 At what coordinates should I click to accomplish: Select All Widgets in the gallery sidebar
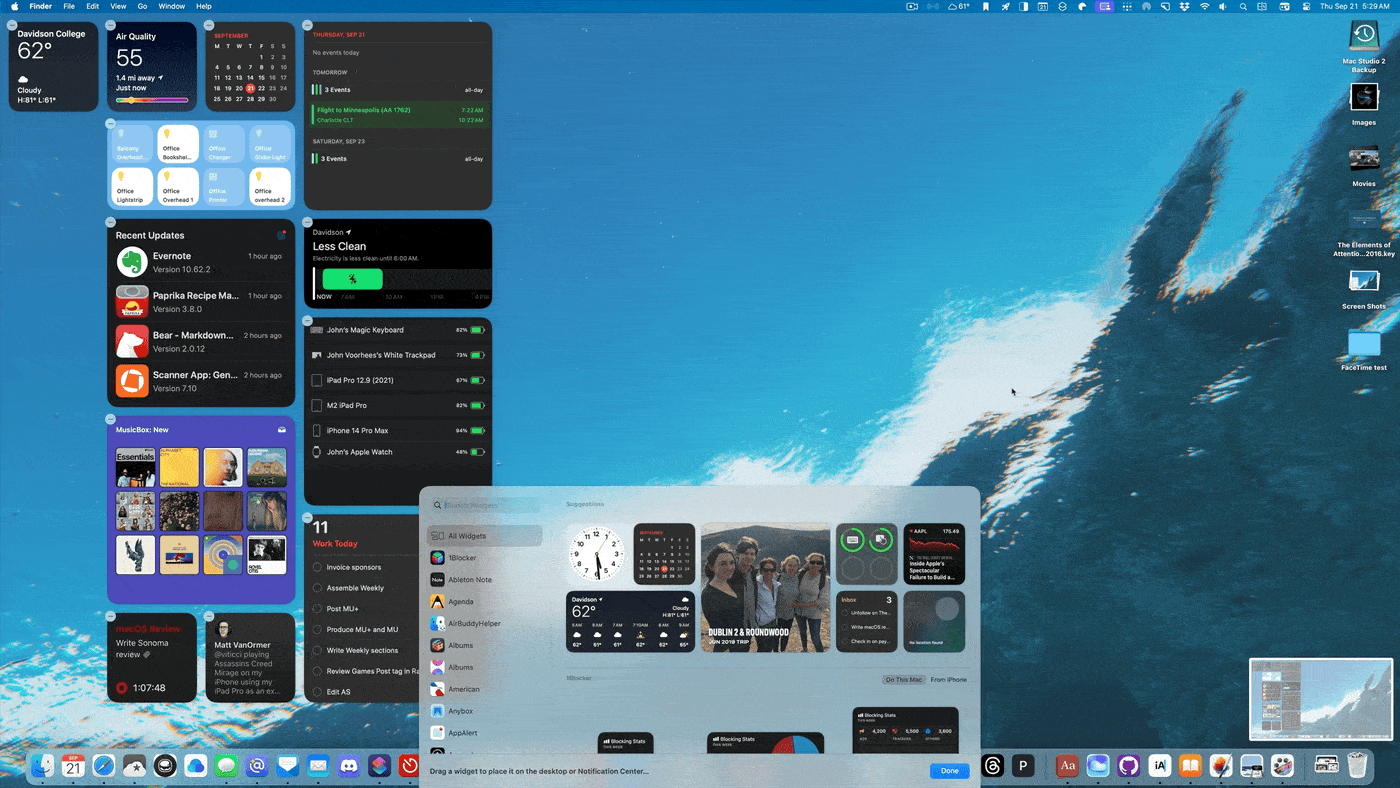[x=485, y=536]
